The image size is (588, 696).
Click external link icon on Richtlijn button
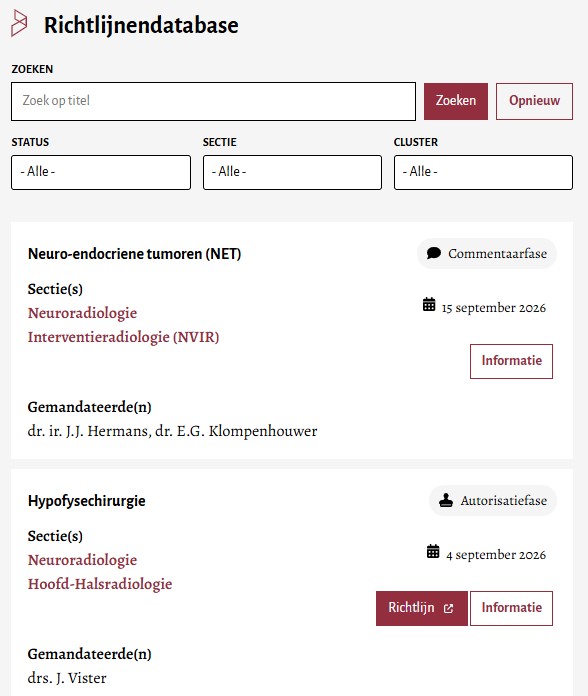point(449,608)
